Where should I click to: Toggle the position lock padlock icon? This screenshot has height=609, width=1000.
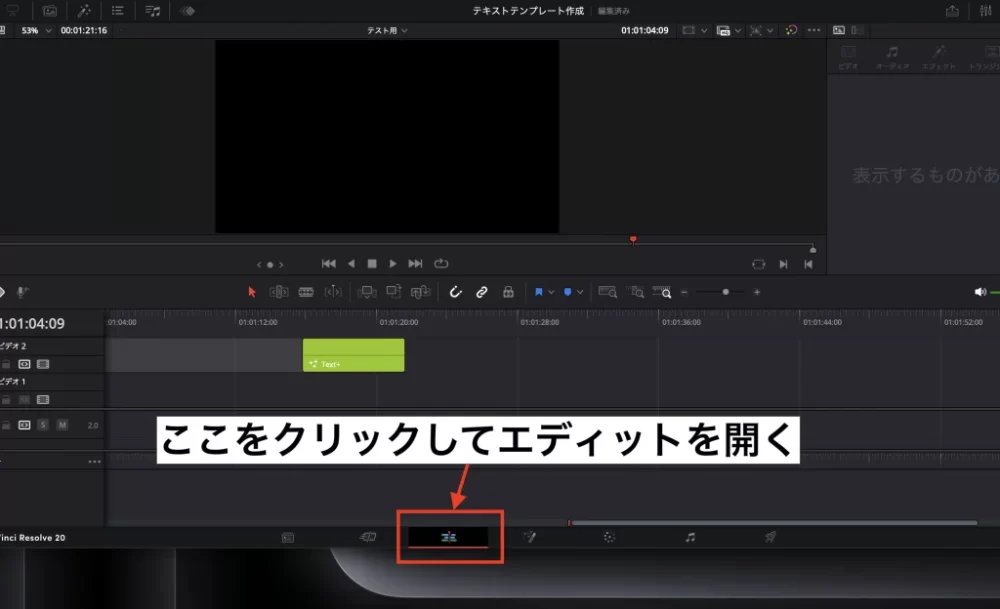click(508, 292)
